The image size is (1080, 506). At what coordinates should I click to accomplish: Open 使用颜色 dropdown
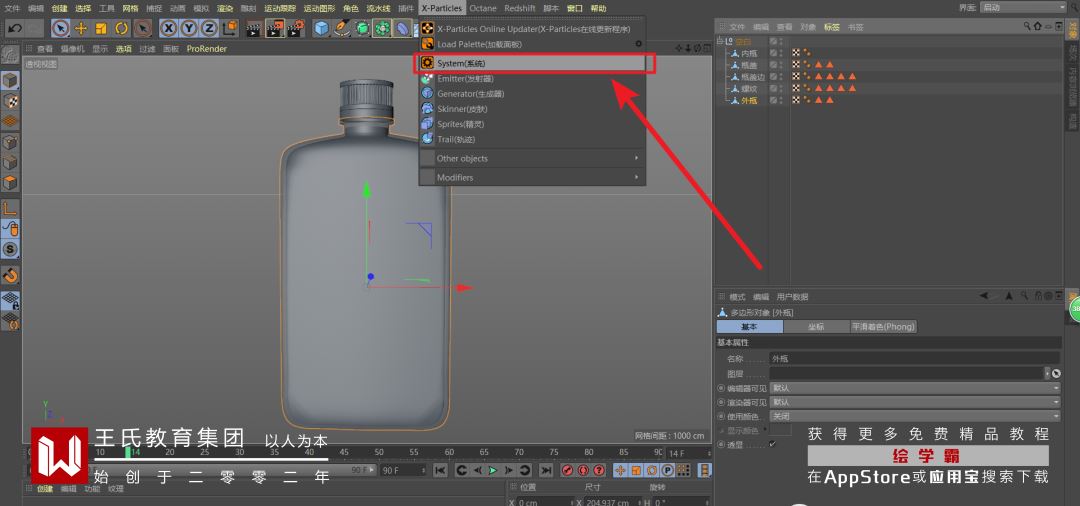[915, 417]
